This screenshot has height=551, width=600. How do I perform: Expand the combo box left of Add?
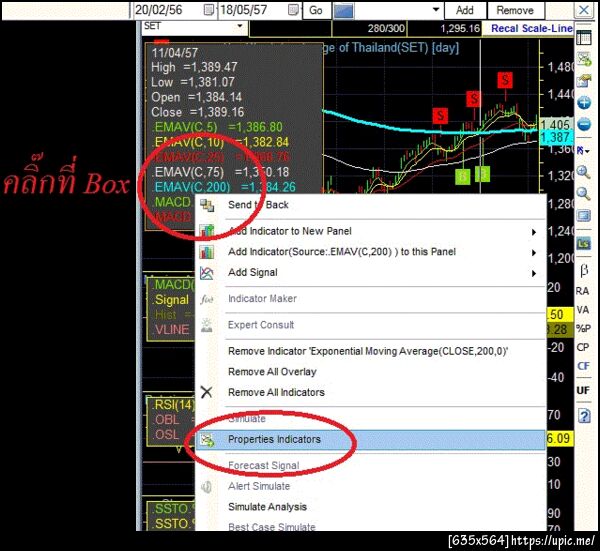[x=436, y=10]
